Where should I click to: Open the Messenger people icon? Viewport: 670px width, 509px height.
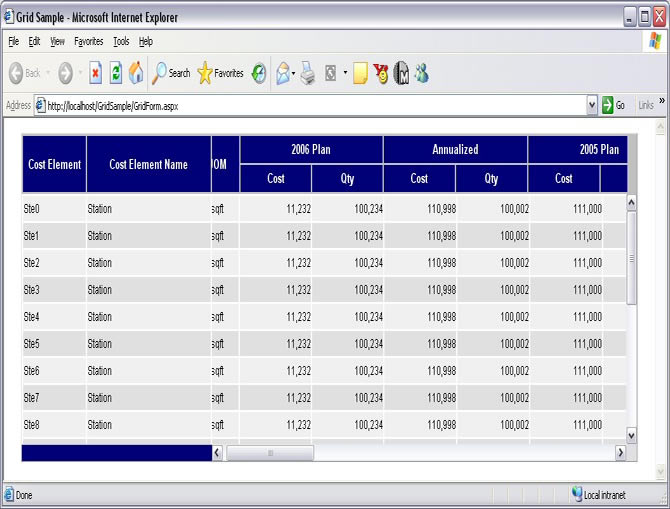[421, 73]
